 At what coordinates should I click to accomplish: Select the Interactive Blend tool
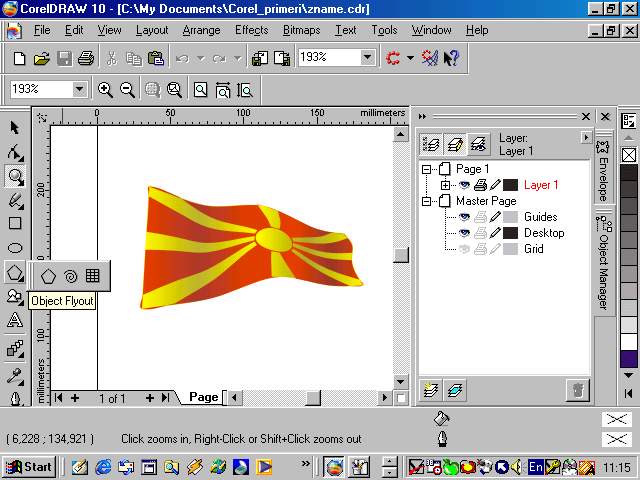point(15,349)
